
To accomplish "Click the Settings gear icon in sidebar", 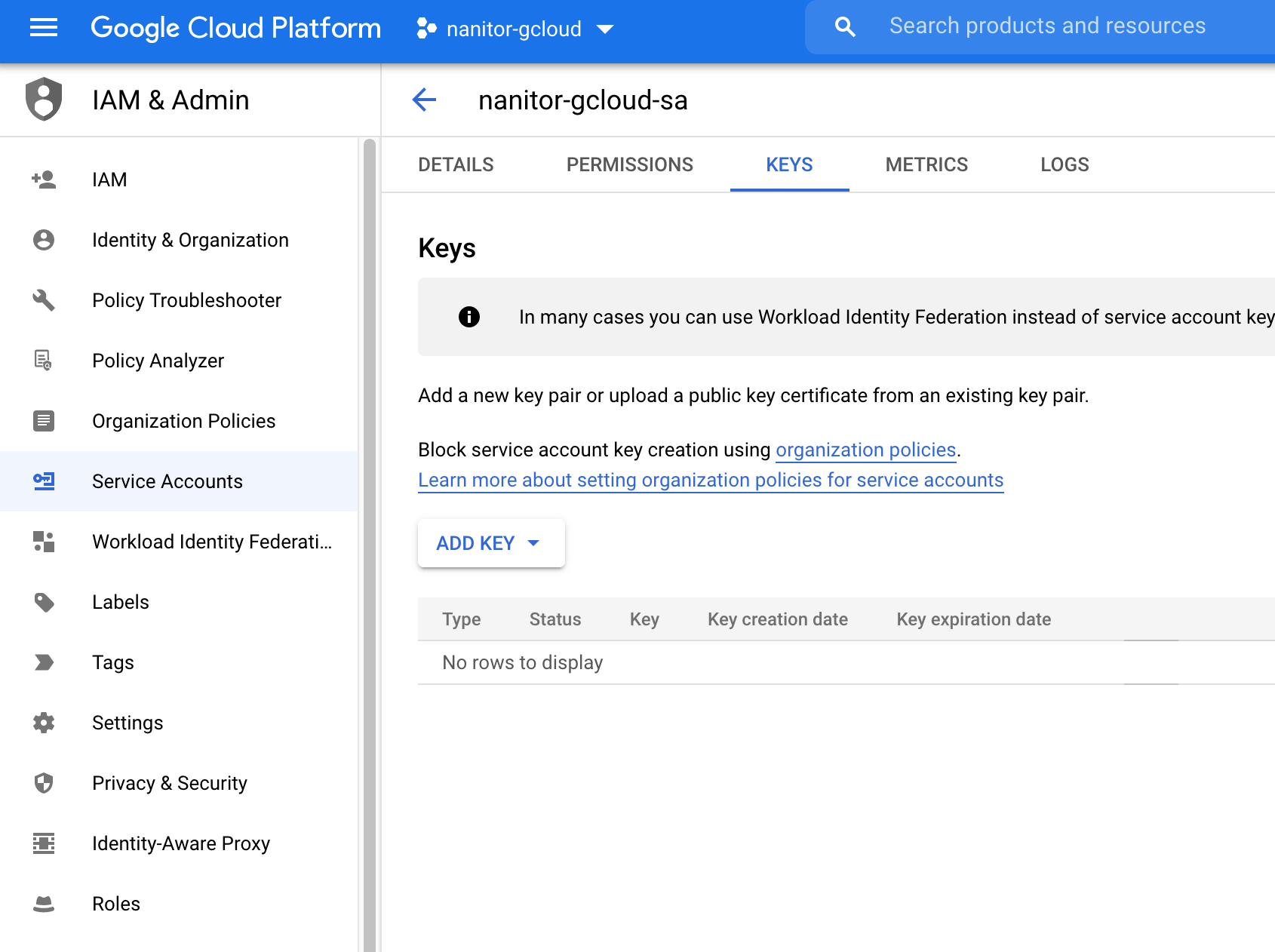I will 44,723.
